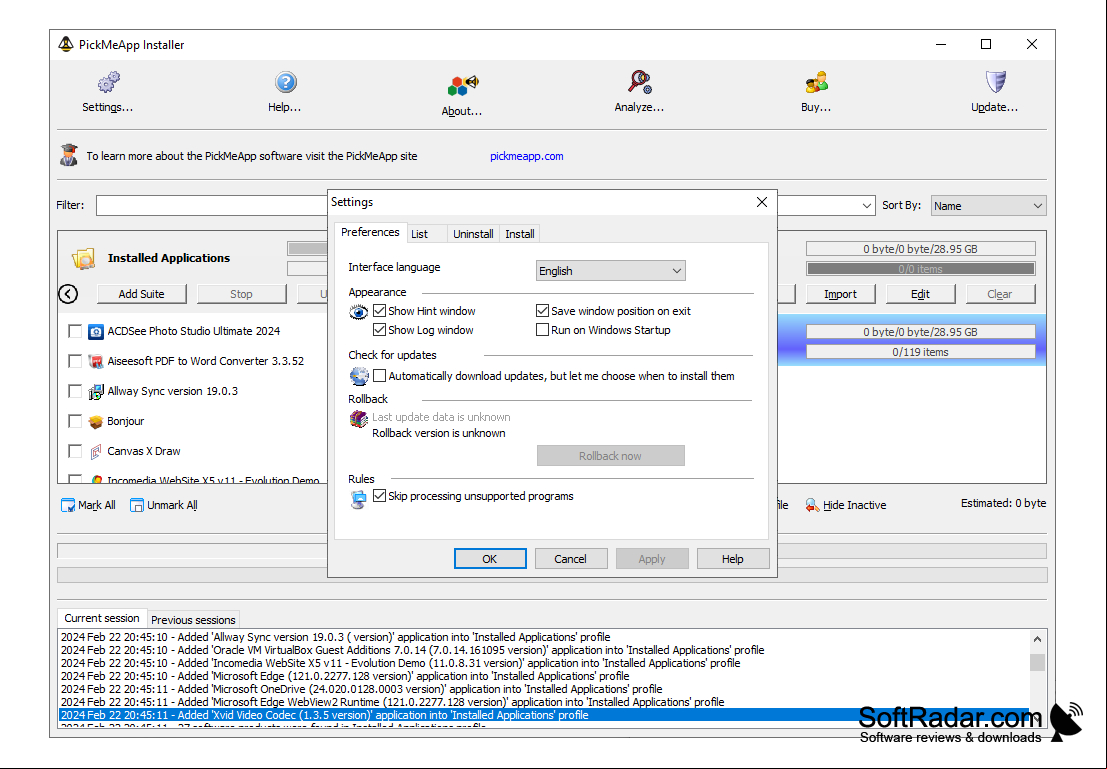Image resolution: width=1107 pixels, height=769 pixels.
Task: Toggle Show Hint window checkbox
Action: pyautogui.click(x=379, y=311)
